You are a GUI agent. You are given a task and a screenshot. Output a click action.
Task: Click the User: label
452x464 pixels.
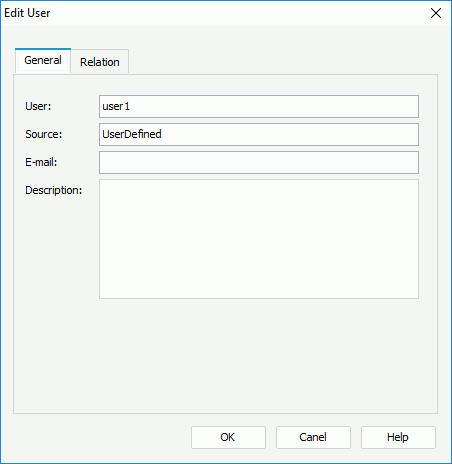click(x=38, y=106)
